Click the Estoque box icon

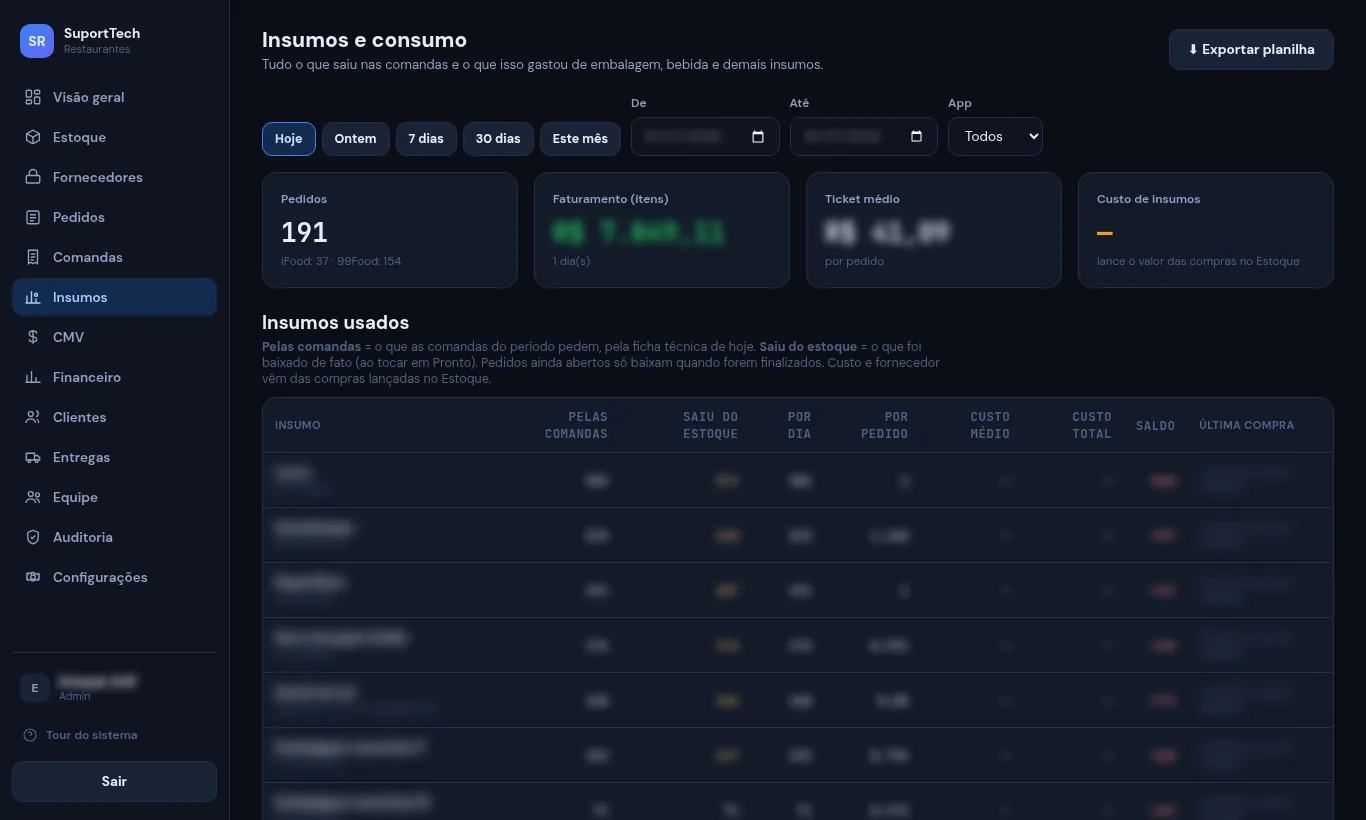(33, 137)
